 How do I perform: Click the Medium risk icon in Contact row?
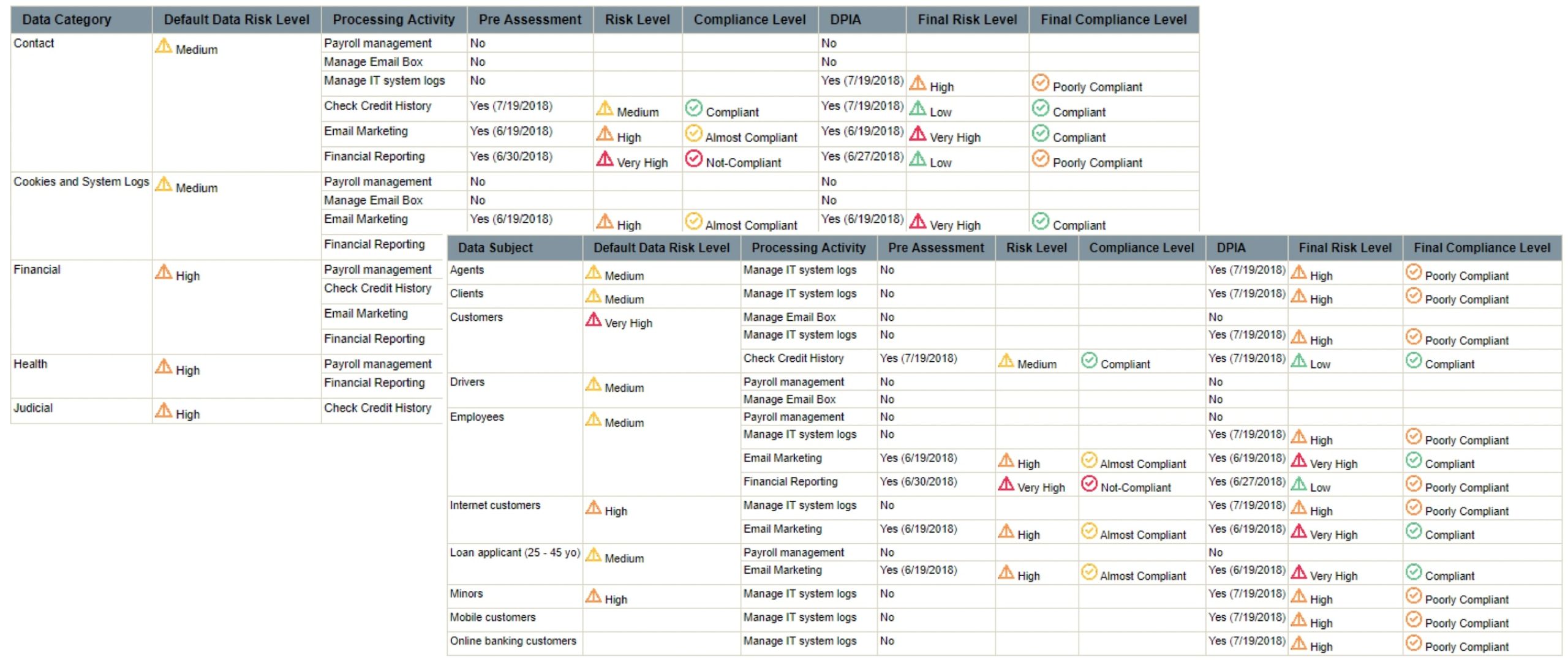click(x=163, y=46)
